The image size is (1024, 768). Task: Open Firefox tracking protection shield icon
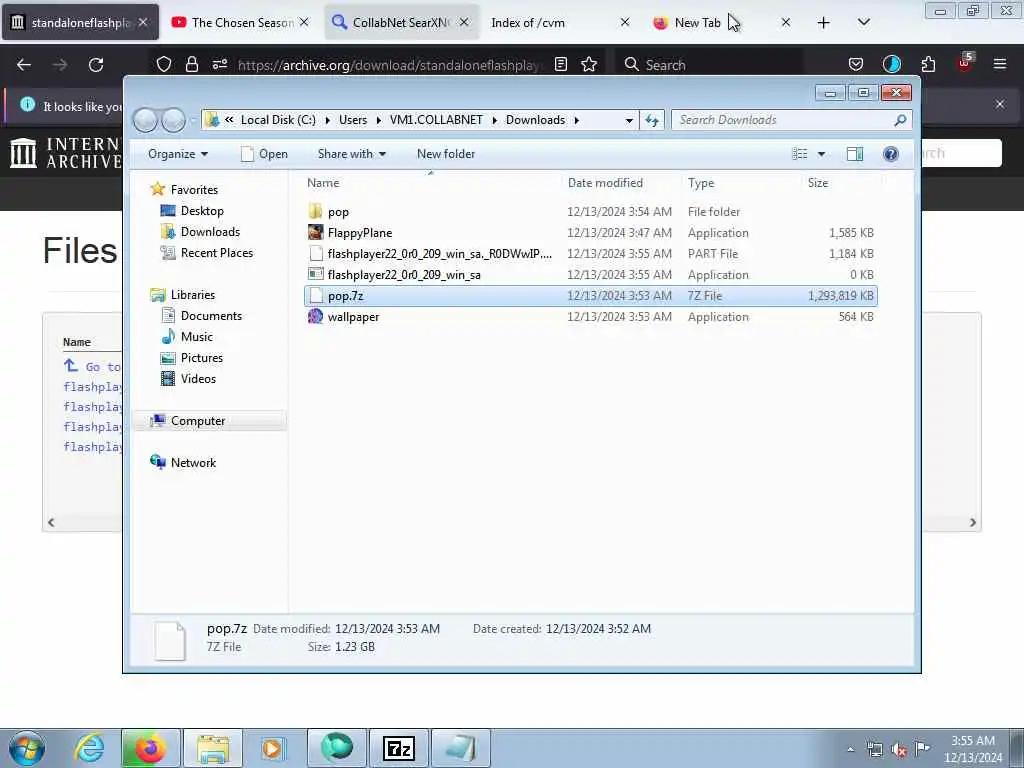coord(164,64)
